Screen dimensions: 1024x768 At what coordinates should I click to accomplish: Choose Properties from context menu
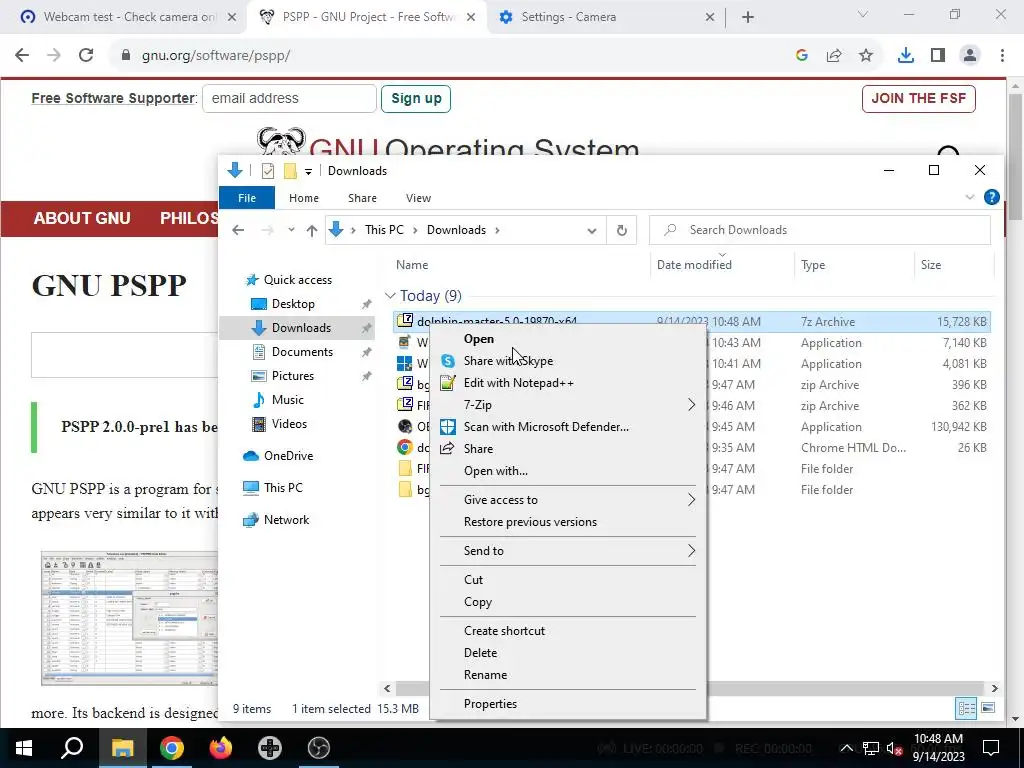[x=568, y=704]
